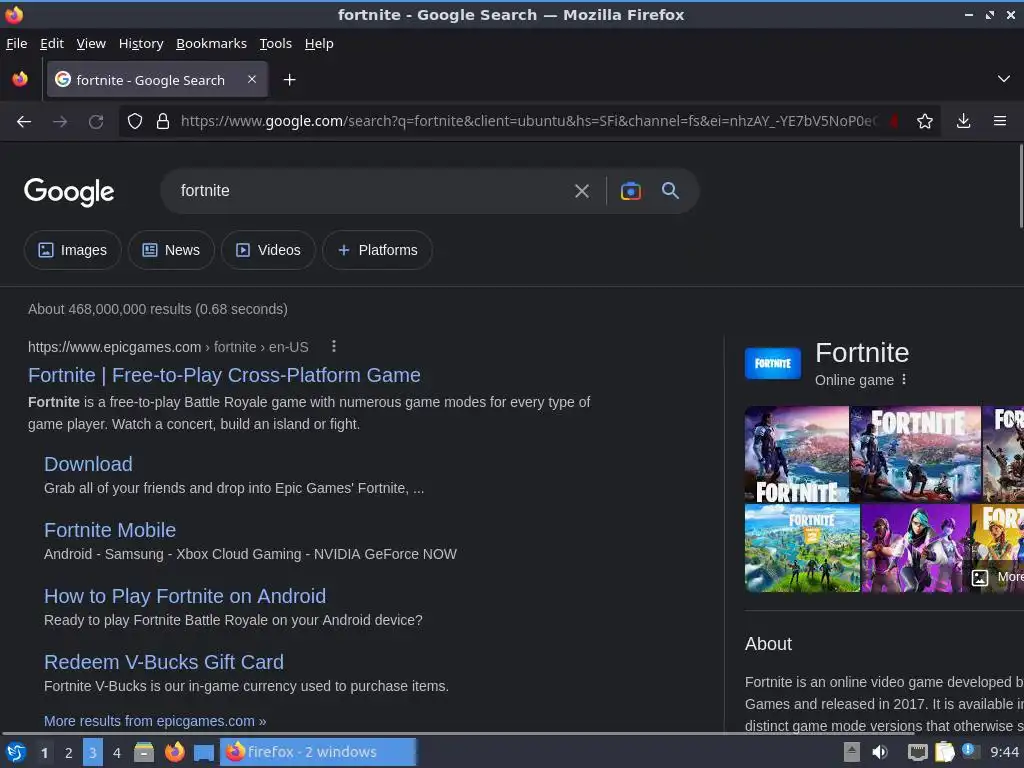Click the Fortnite logo thumbnail in knowledge panel
The image size is (1024, 768).
(x=773, y=363)
